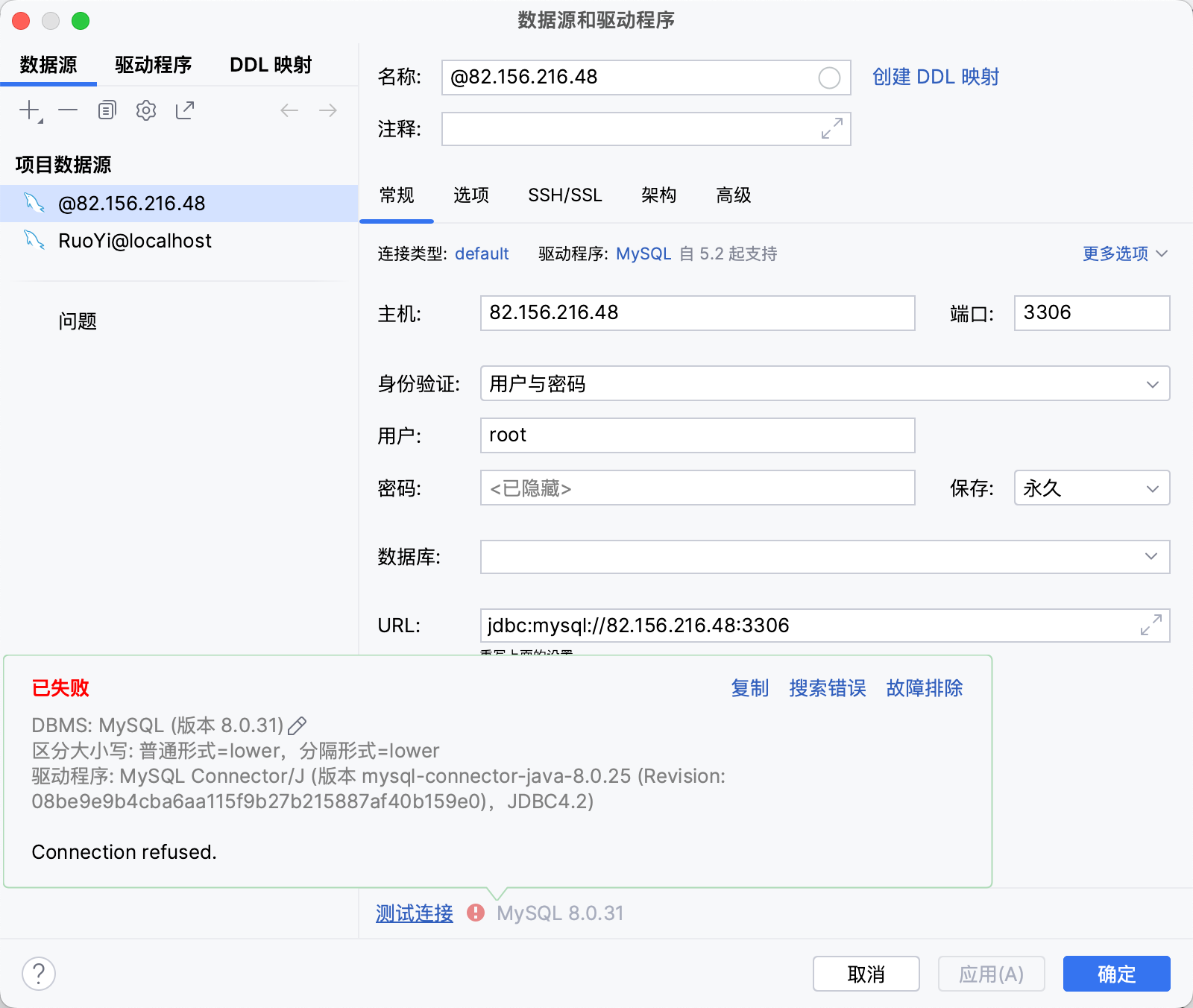Switch to DDL 映射 tab
Viewport: 1193px width, 1008px height.
click(271, 65)
